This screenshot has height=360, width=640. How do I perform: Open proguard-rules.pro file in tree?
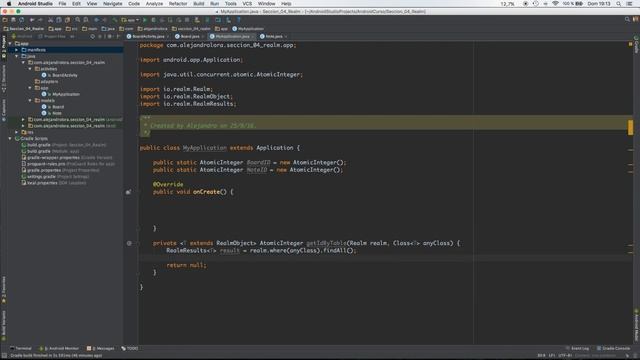coord(68,164)
